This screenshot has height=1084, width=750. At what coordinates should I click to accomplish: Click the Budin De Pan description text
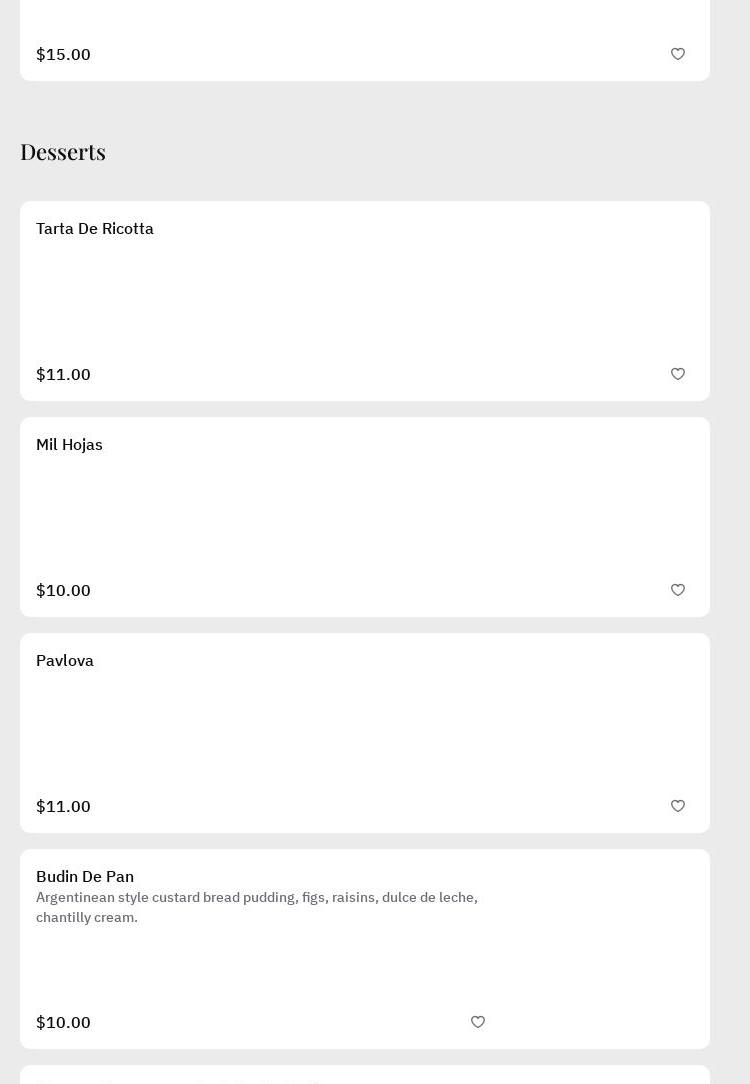pos(257,908)
